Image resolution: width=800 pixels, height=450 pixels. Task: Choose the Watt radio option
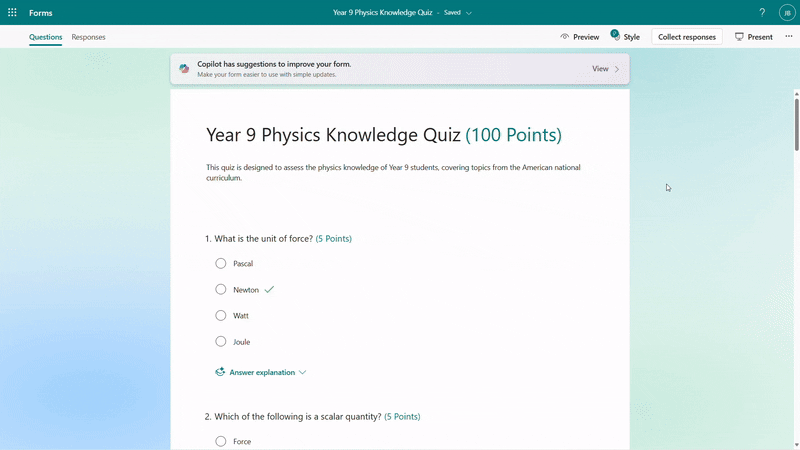click(220, 315)
